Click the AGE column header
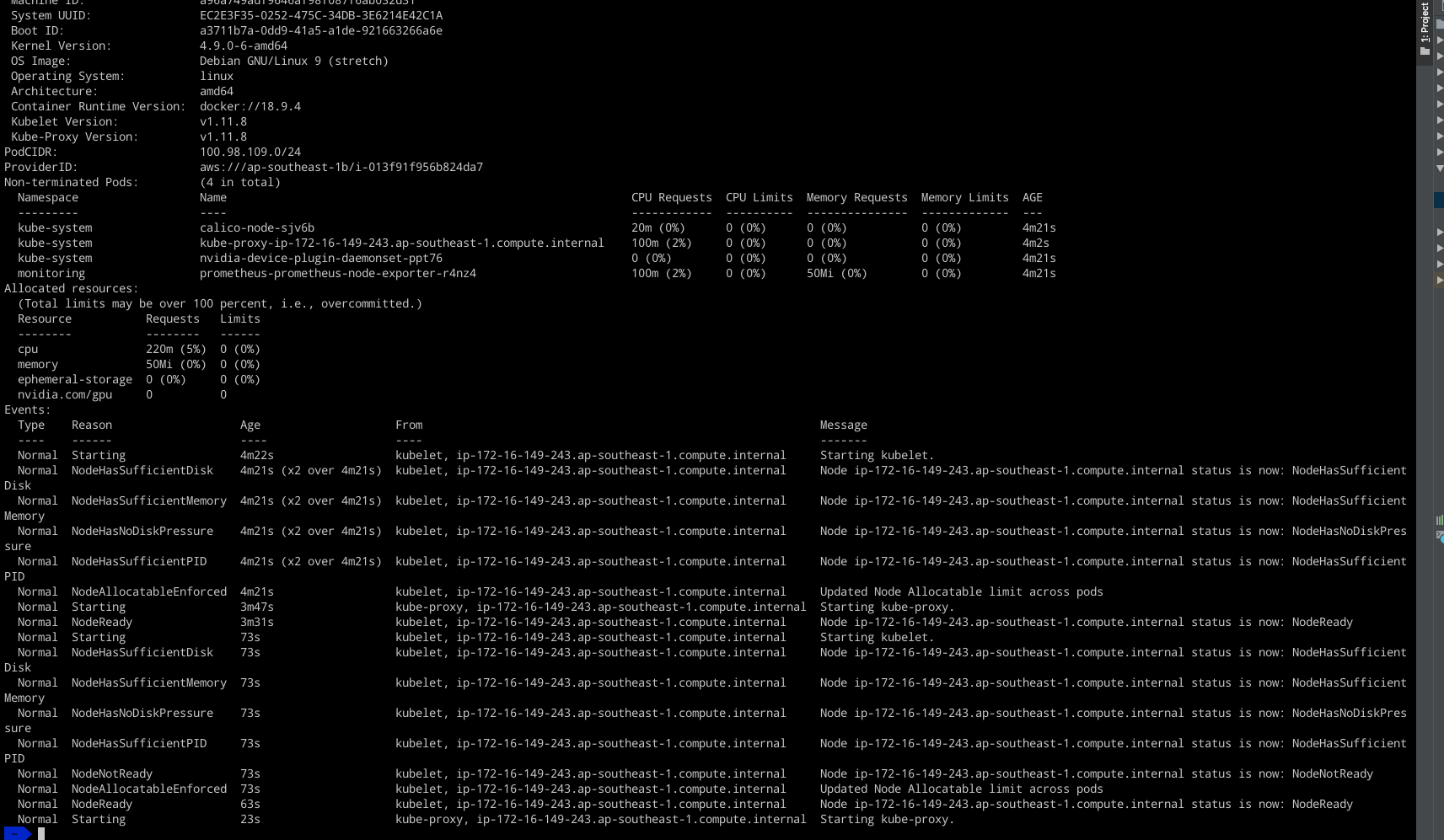Viewport: 1444px width, 840px height. (x=1033, y=197)
